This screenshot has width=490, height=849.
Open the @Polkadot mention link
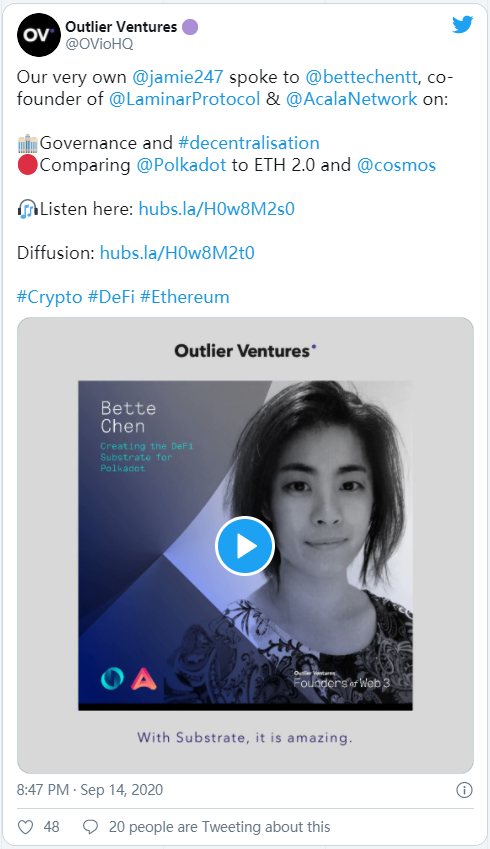181,165
